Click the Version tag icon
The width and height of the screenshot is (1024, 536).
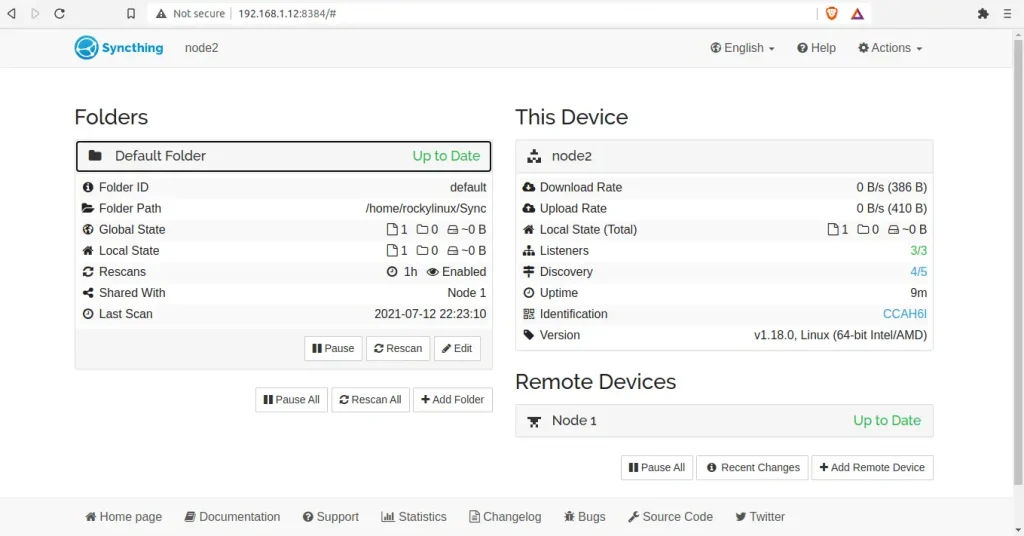[528, 335]
